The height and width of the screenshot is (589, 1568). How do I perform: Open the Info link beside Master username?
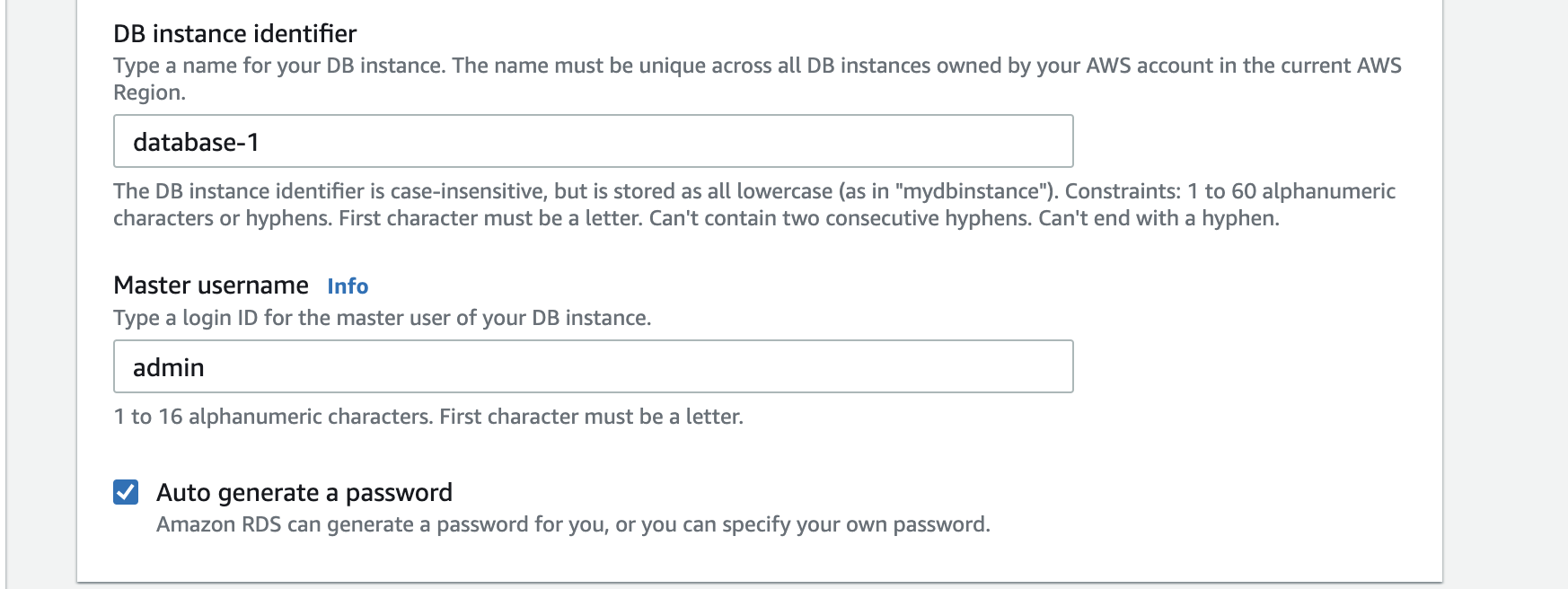(348, 286)
